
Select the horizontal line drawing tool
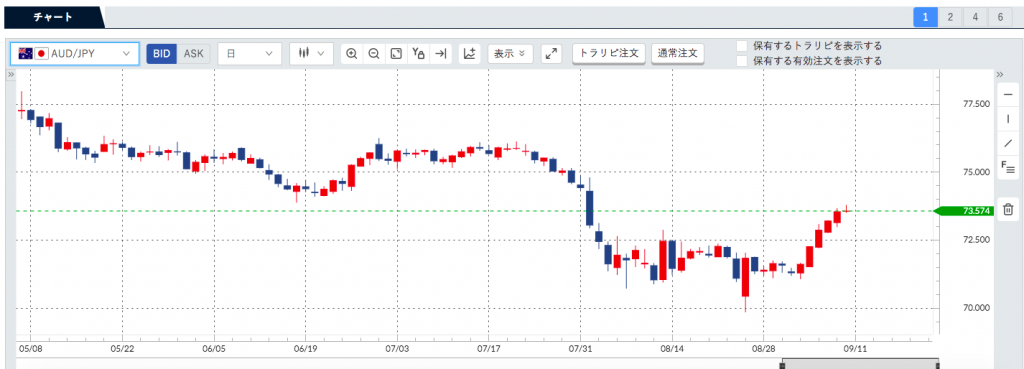(x=1008, y=95)
